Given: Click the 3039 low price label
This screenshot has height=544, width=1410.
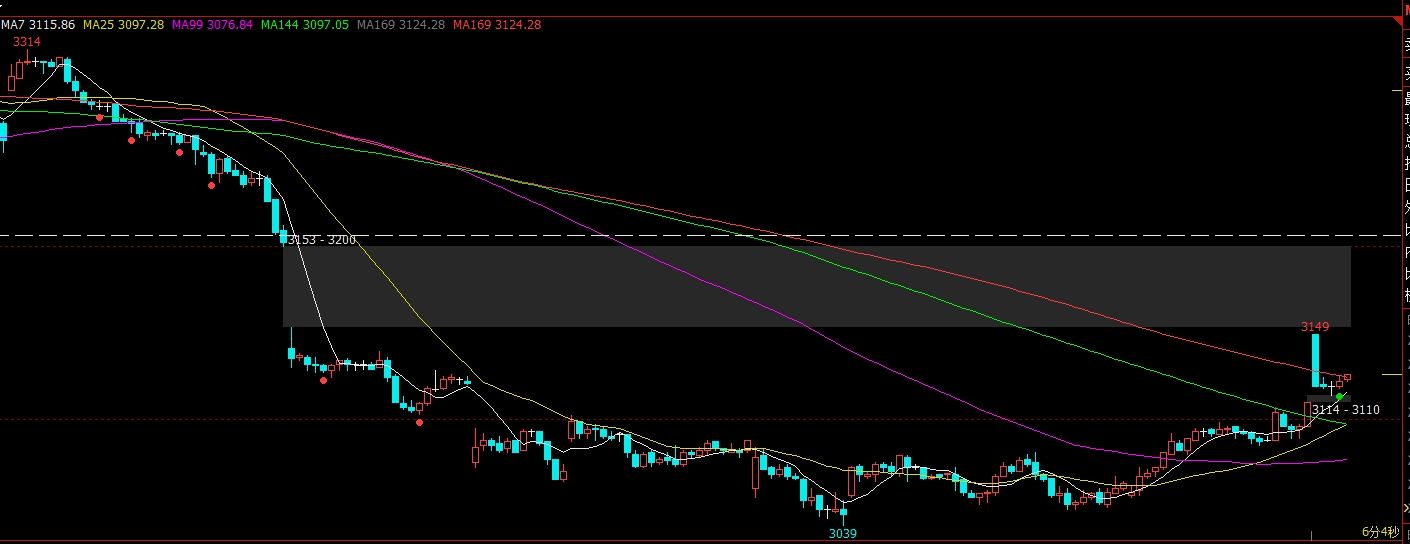Looking at the screenshot, I should 842,533.
